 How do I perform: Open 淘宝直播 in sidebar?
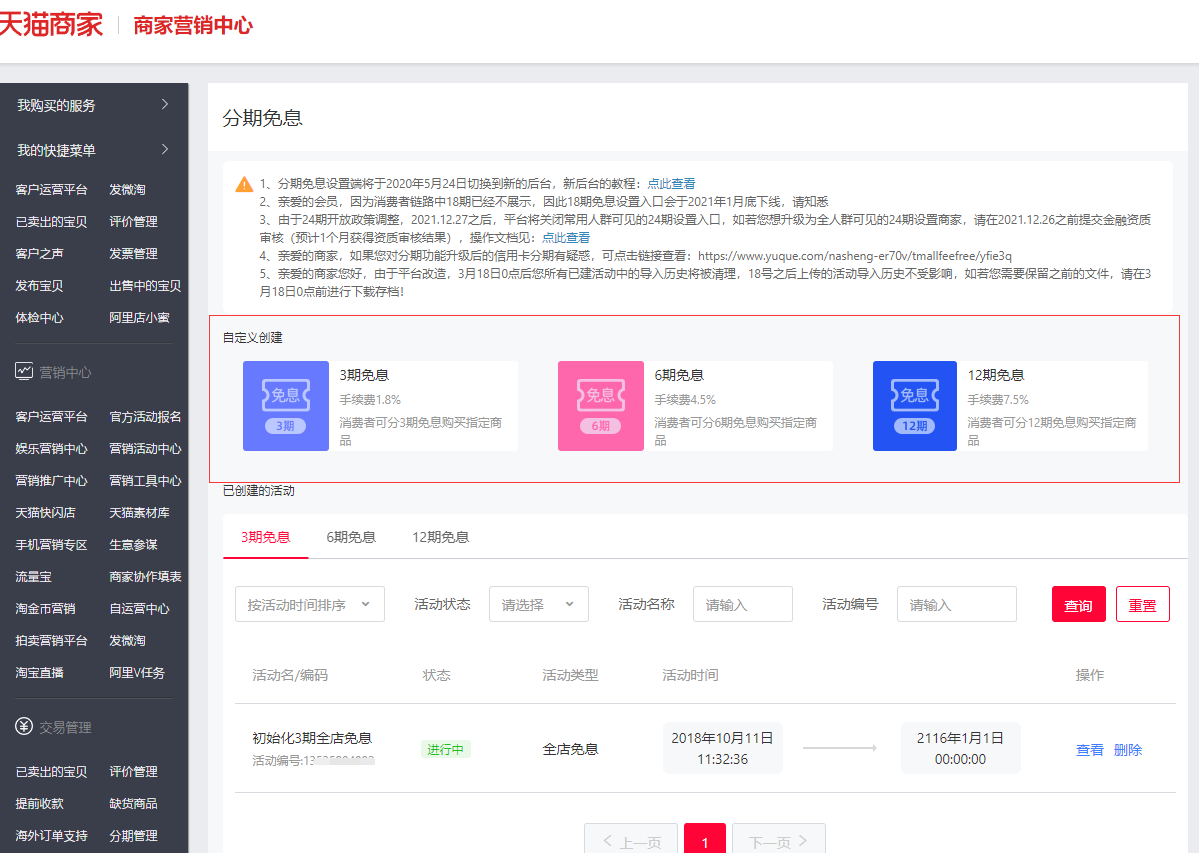pyautogui.click(x=39, y=673)
